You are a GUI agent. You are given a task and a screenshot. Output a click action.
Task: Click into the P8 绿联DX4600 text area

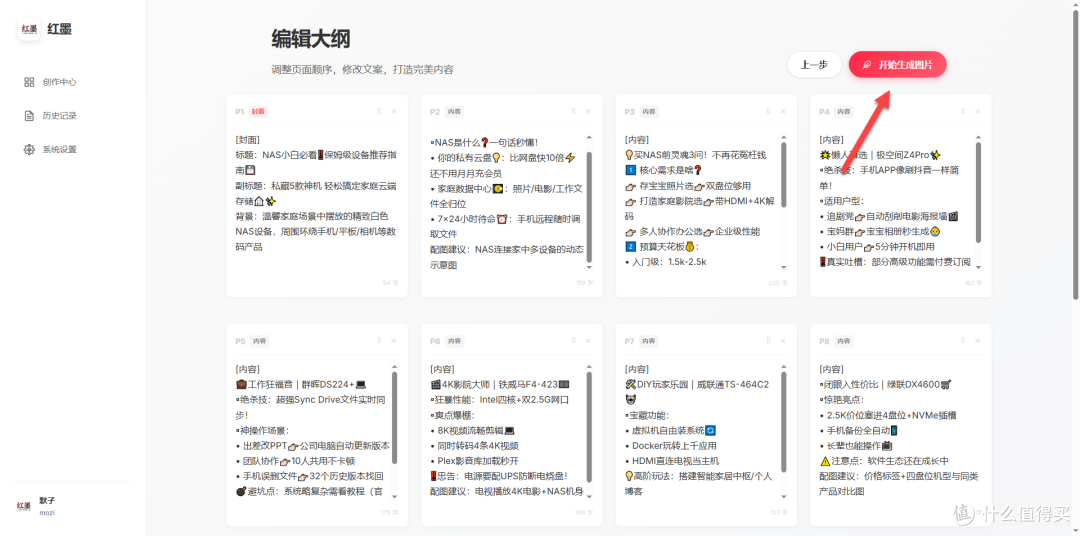[x=901, y=431]
